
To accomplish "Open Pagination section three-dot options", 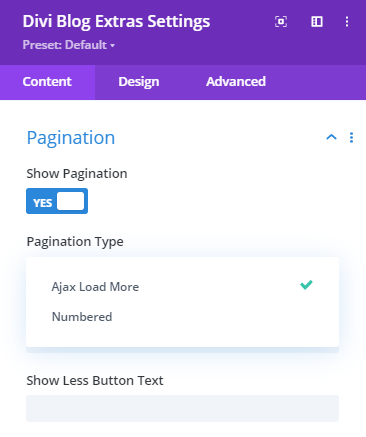I will coord(351,137).
